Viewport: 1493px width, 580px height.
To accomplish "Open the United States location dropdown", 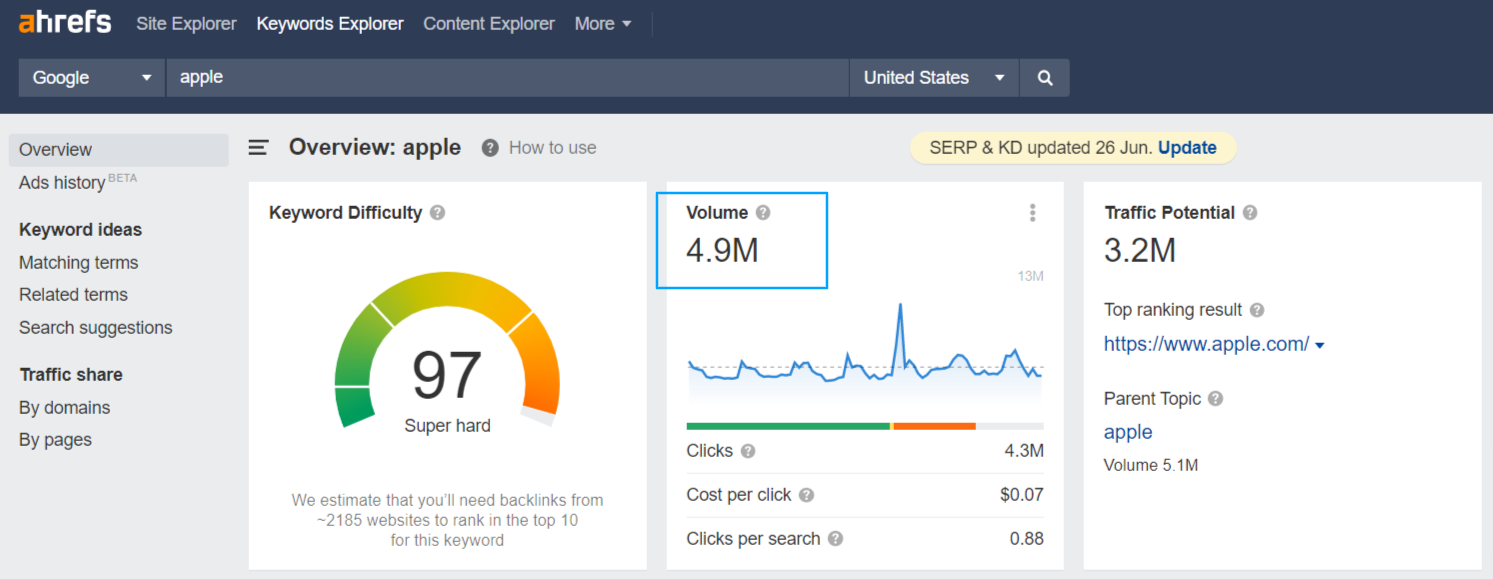I will tap(933, 77).
